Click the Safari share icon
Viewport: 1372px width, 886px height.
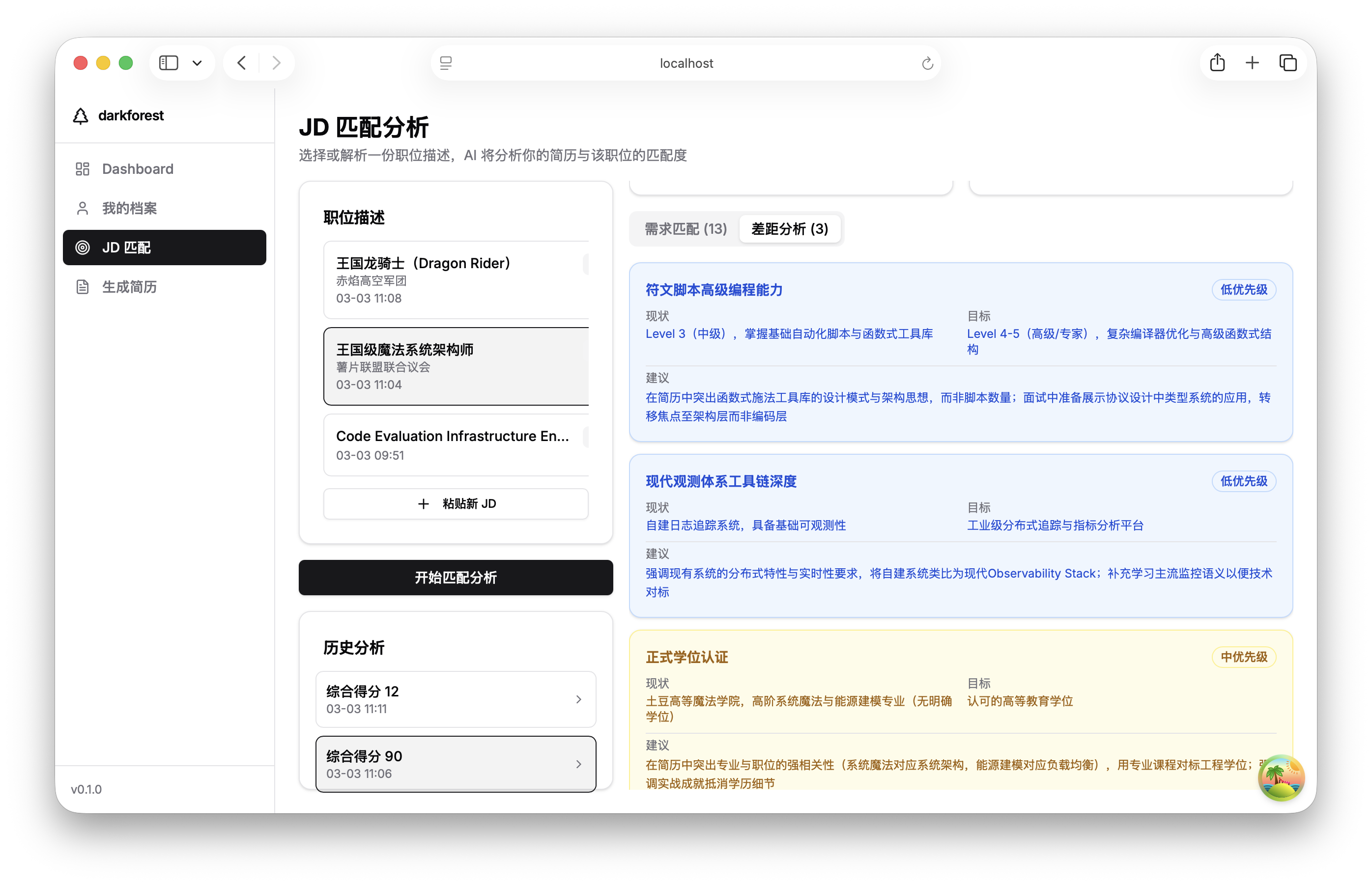(x=1217, y=63)
